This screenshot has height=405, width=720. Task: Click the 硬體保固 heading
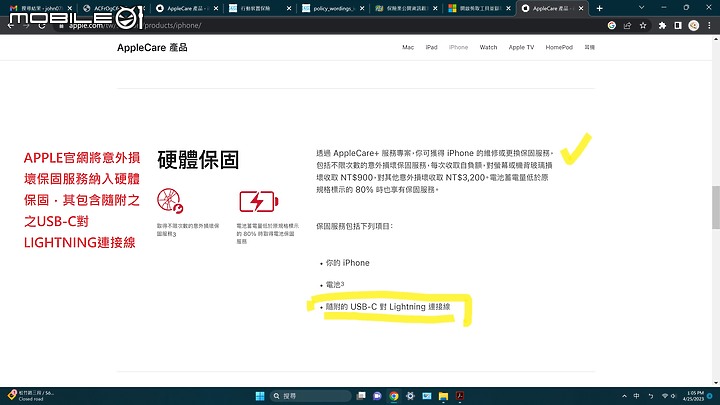click(x=198, y=160)
